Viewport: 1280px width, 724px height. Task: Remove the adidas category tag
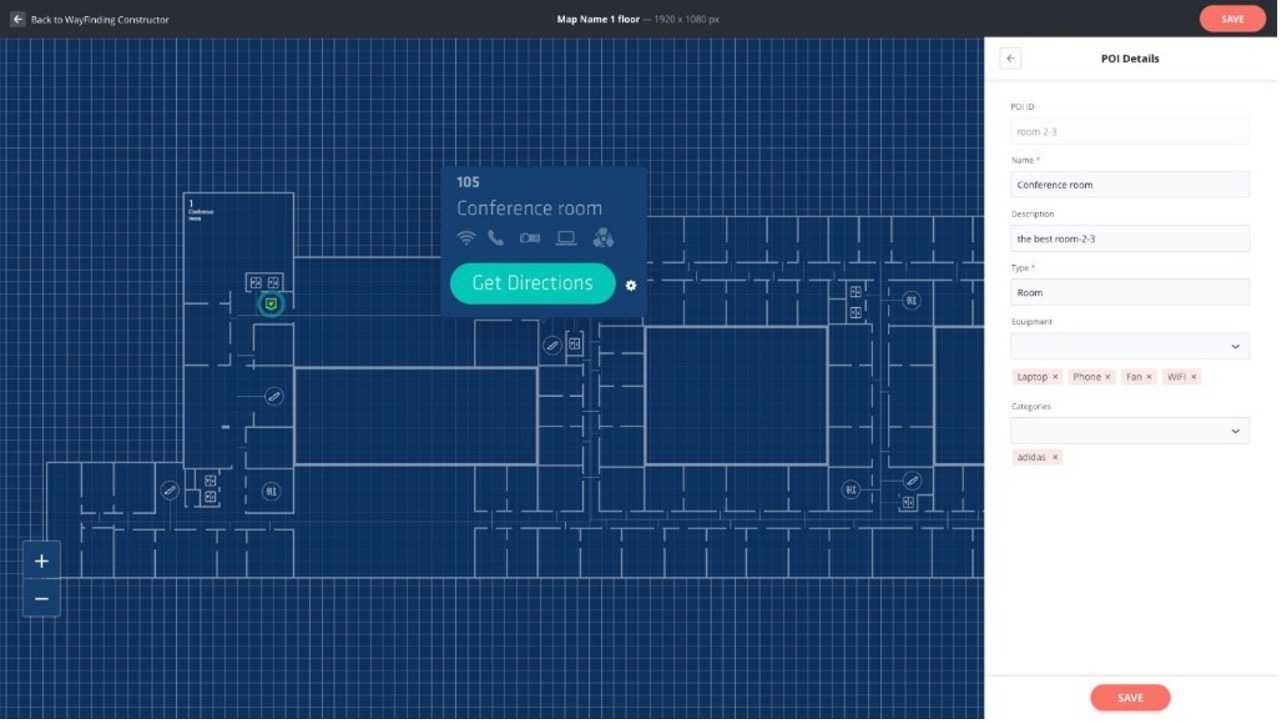[1055, 457]
